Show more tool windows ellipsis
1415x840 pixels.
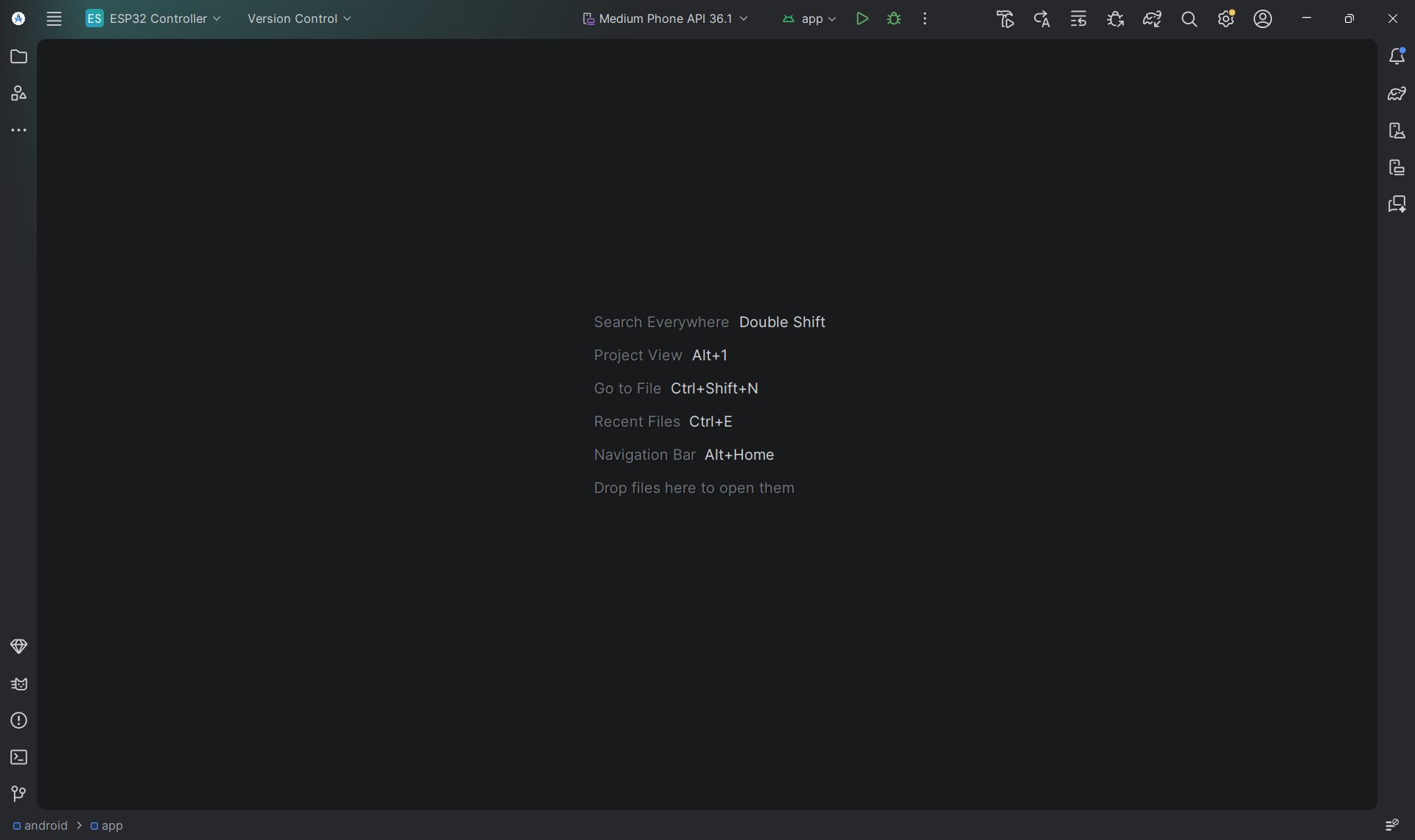coord(18,130)
